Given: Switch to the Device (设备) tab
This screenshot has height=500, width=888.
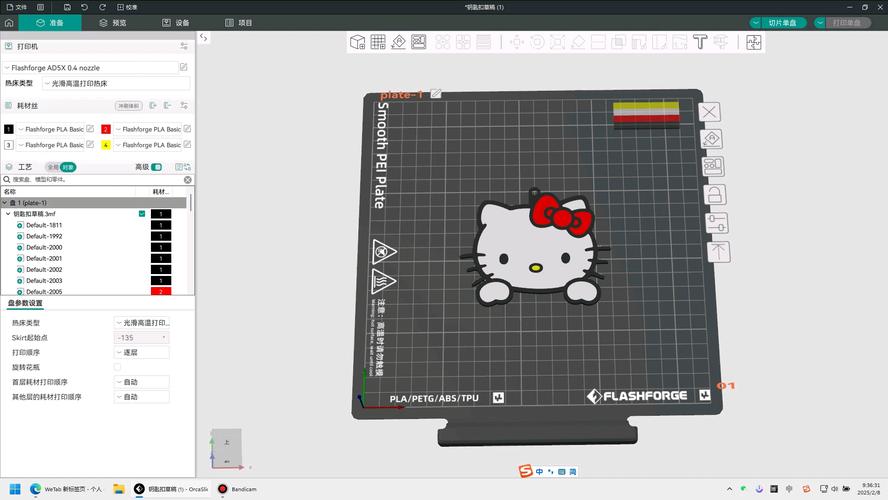Looking at the screenshot, I should [176, 23].
